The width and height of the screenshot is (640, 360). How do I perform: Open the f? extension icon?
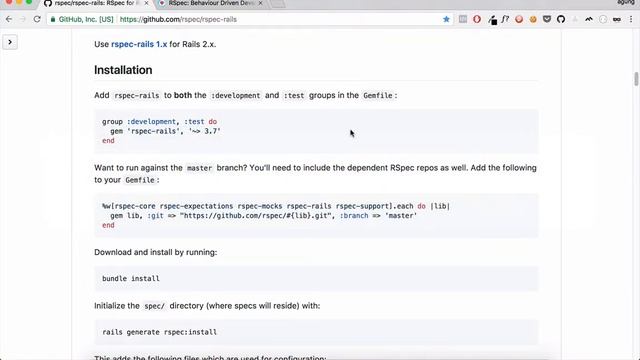[505, 19]
